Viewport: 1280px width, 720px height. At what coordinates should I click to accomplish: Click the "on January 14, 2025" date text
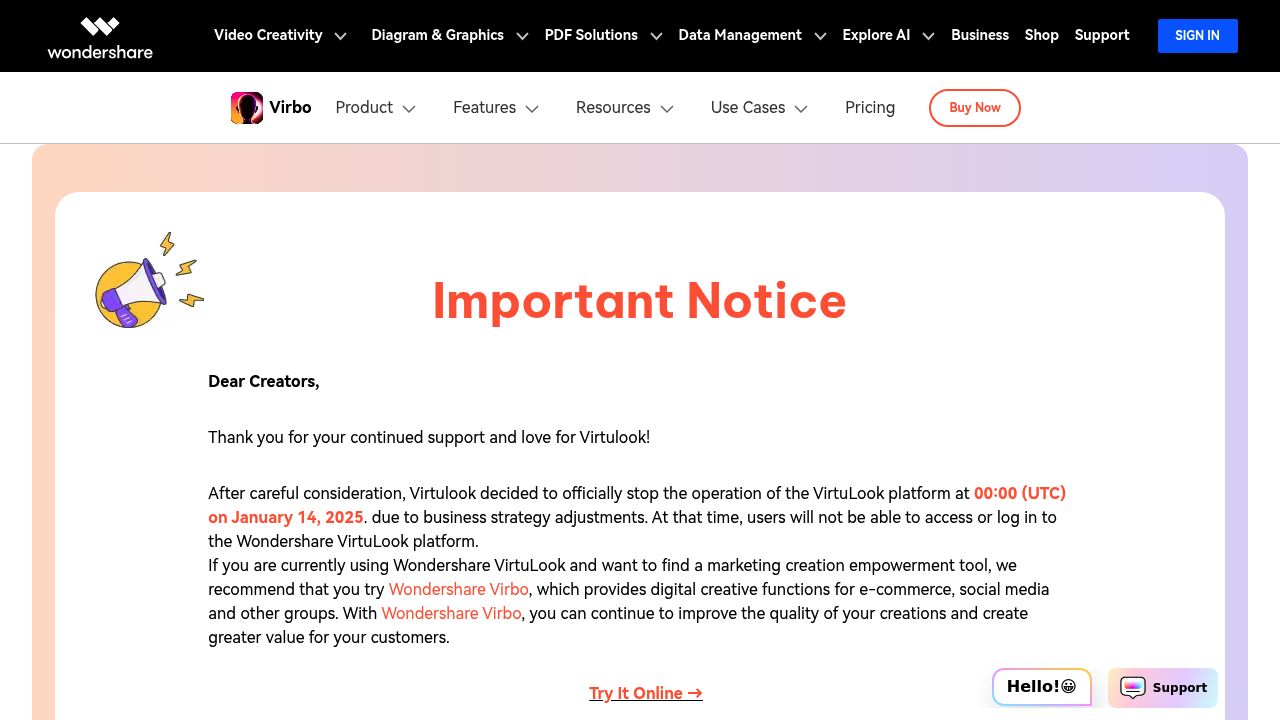[286, 517]
